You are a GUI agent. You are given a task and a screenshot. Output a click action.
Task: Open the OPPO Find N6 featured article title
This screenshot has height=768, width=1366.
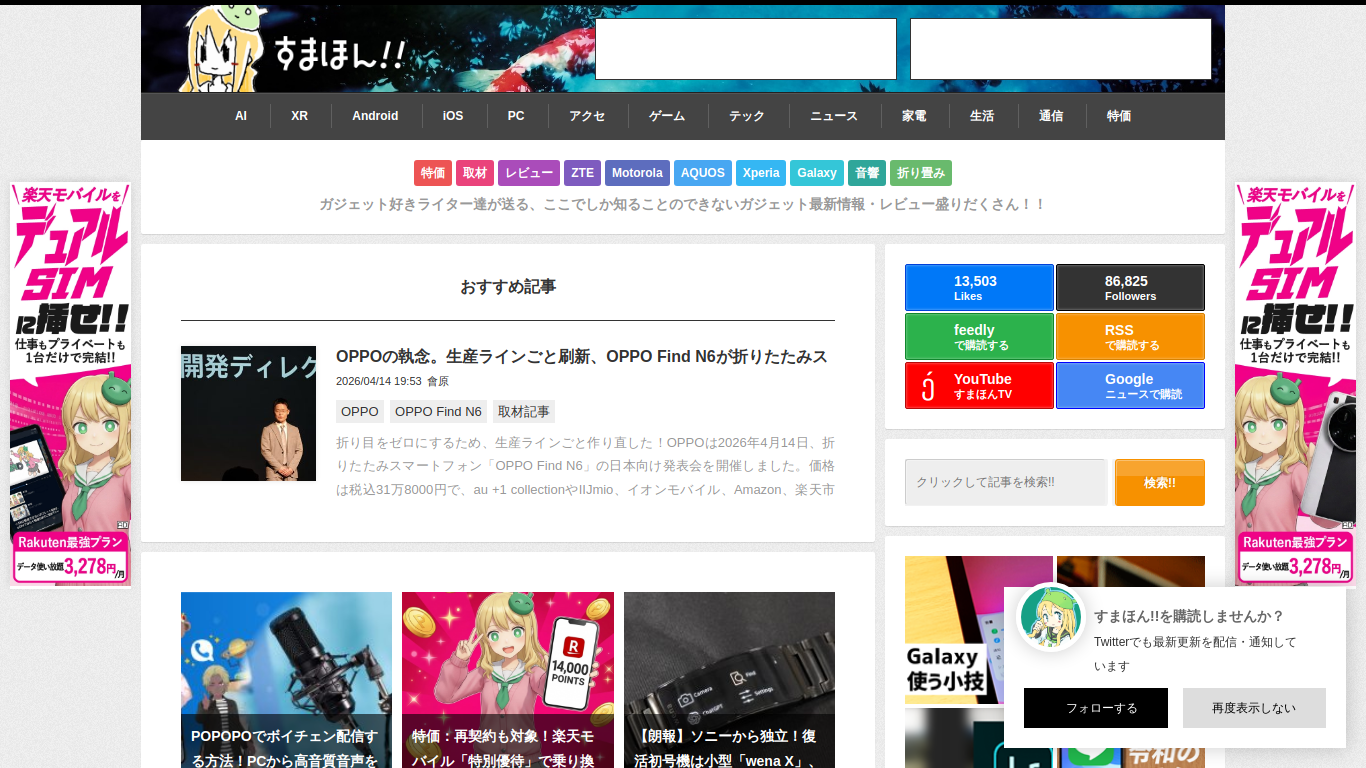pos(582,357)
